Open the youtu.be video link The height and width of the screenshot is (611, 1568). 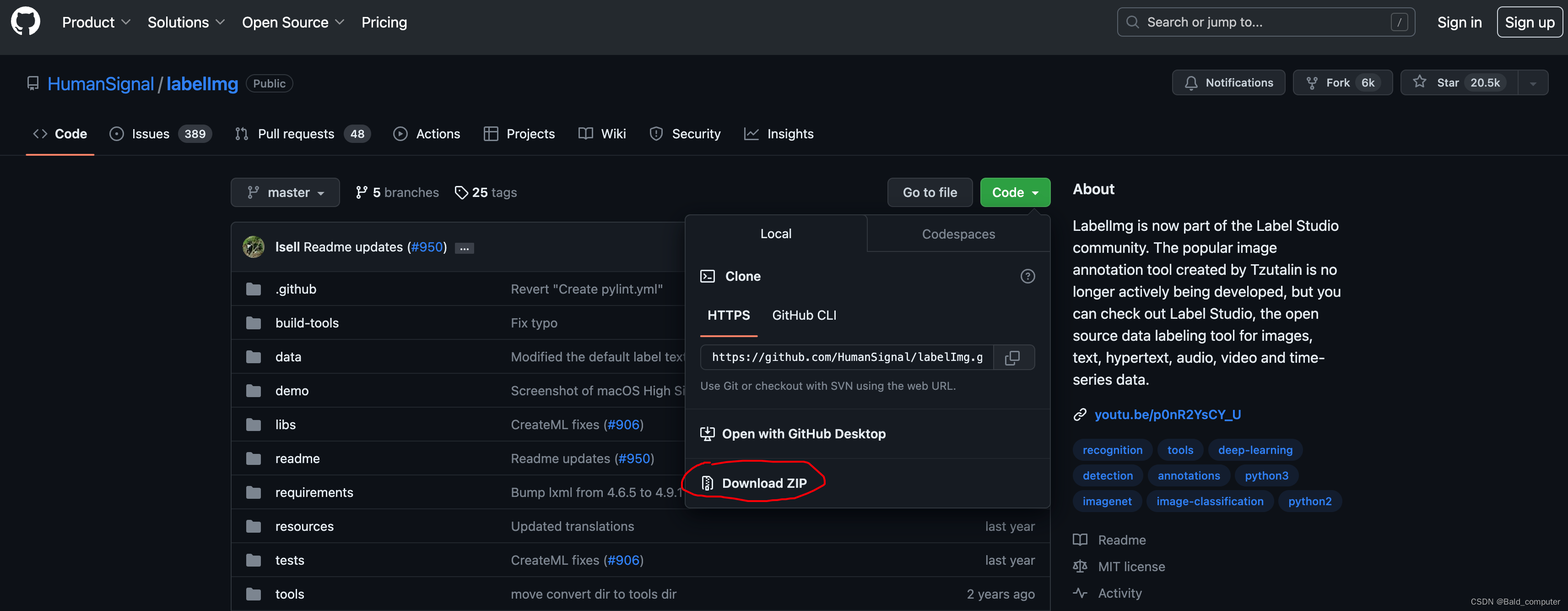click(1167, 415)
